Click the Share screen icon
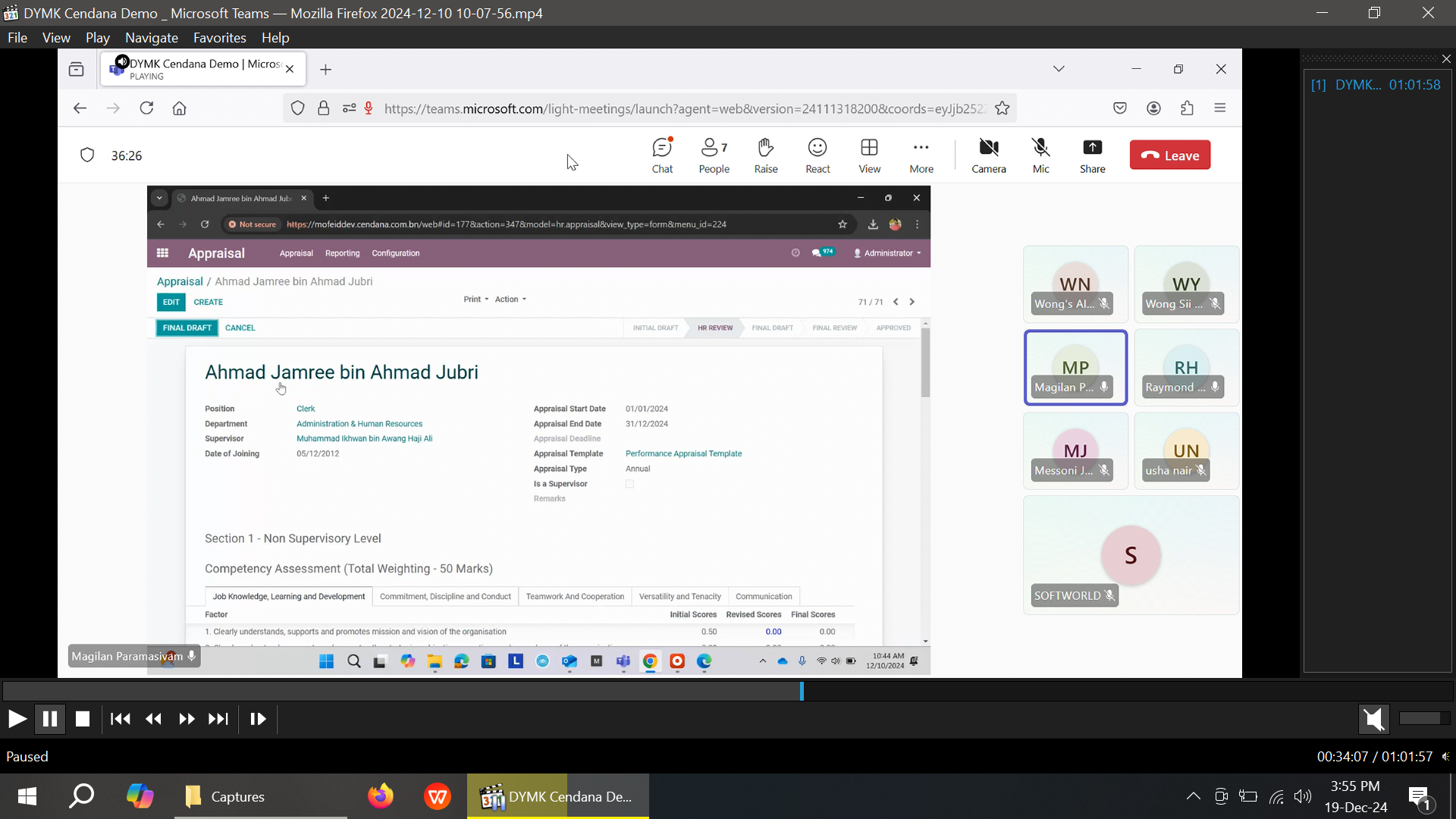This screenshot has height=819, width=1456. pyautogui.click(x=1092, y=155)
